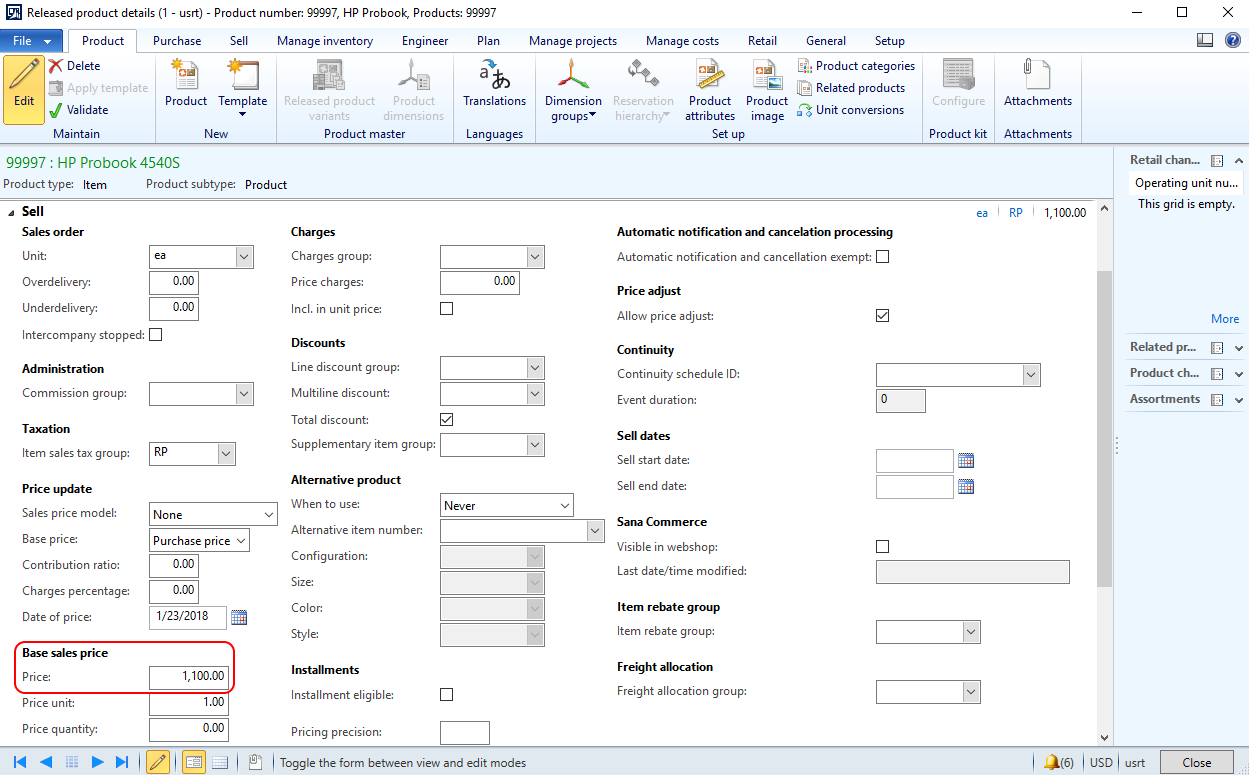Viewport: 1249px width, 775px height.
Task: Open Sell start date calendar picker
Action: [966, 461]
